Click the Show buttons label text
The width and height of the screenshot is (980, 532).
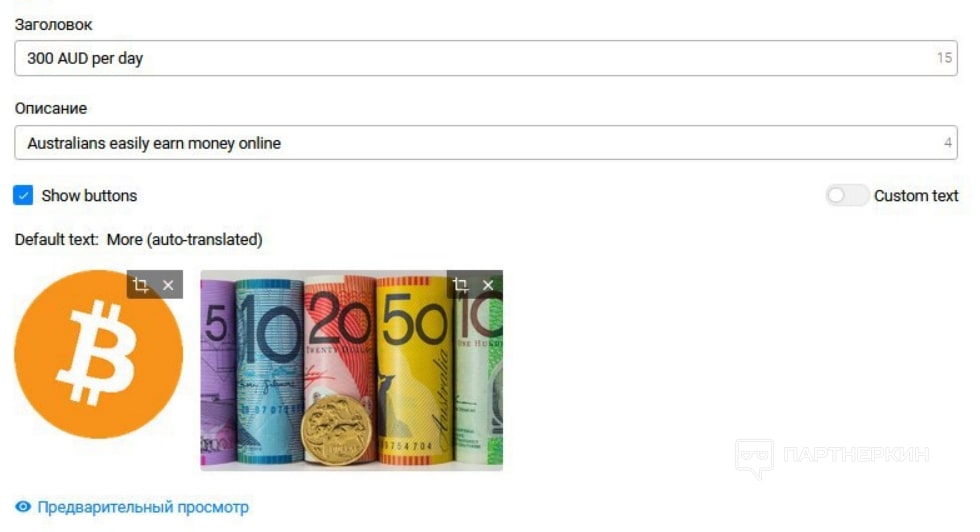[x=89, y=196]
